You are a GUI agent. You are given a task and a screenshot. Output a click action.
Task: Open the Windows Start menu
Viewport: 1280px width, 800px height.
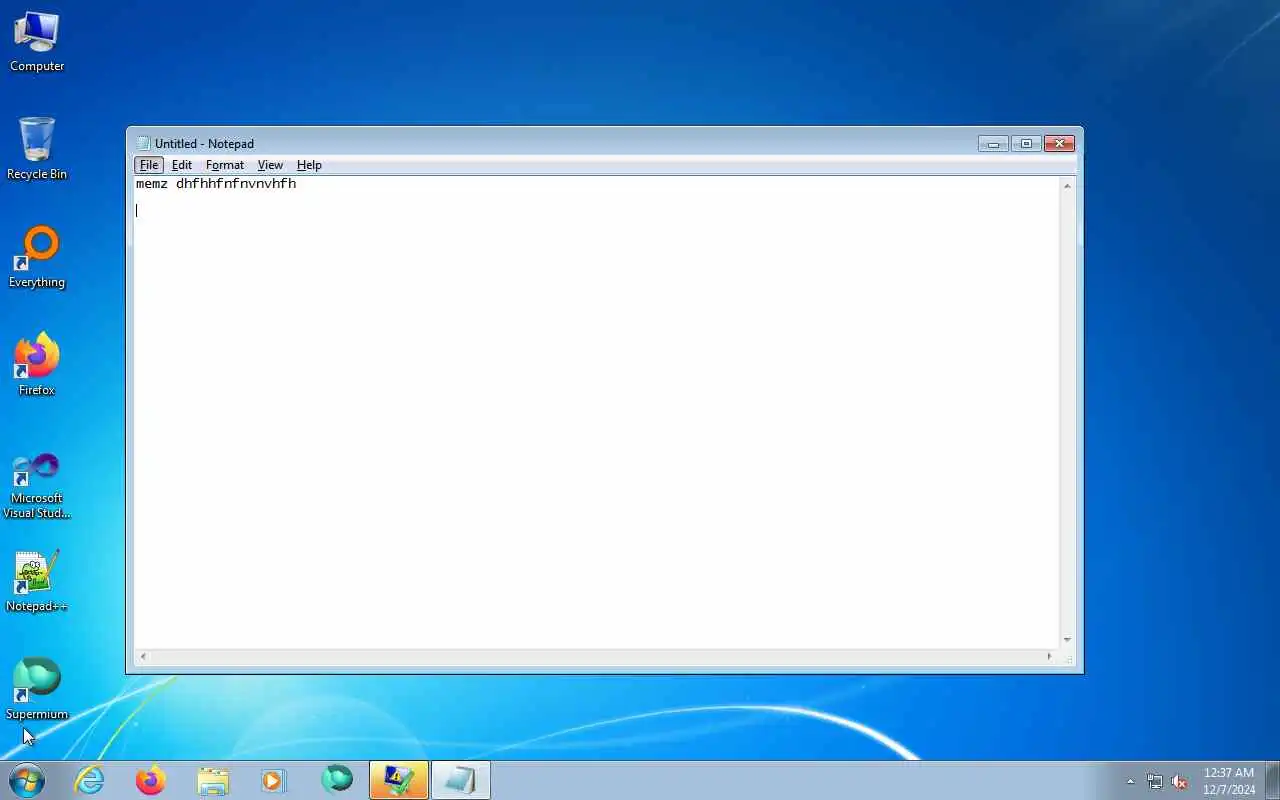point(26,780)
